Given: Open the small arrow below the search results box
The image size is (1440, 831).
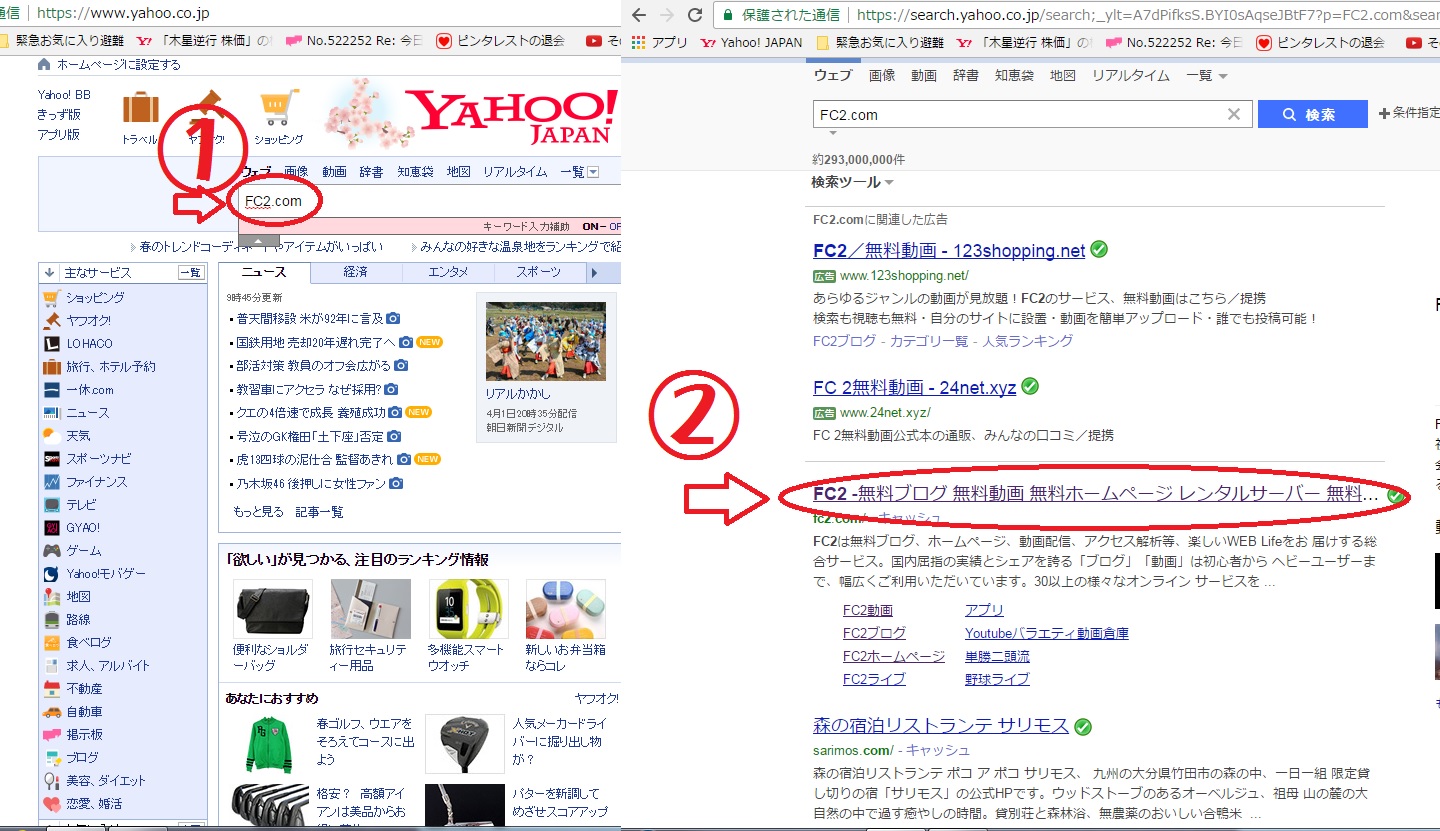Looking at the screenshot, I should [x=832, y=134].
